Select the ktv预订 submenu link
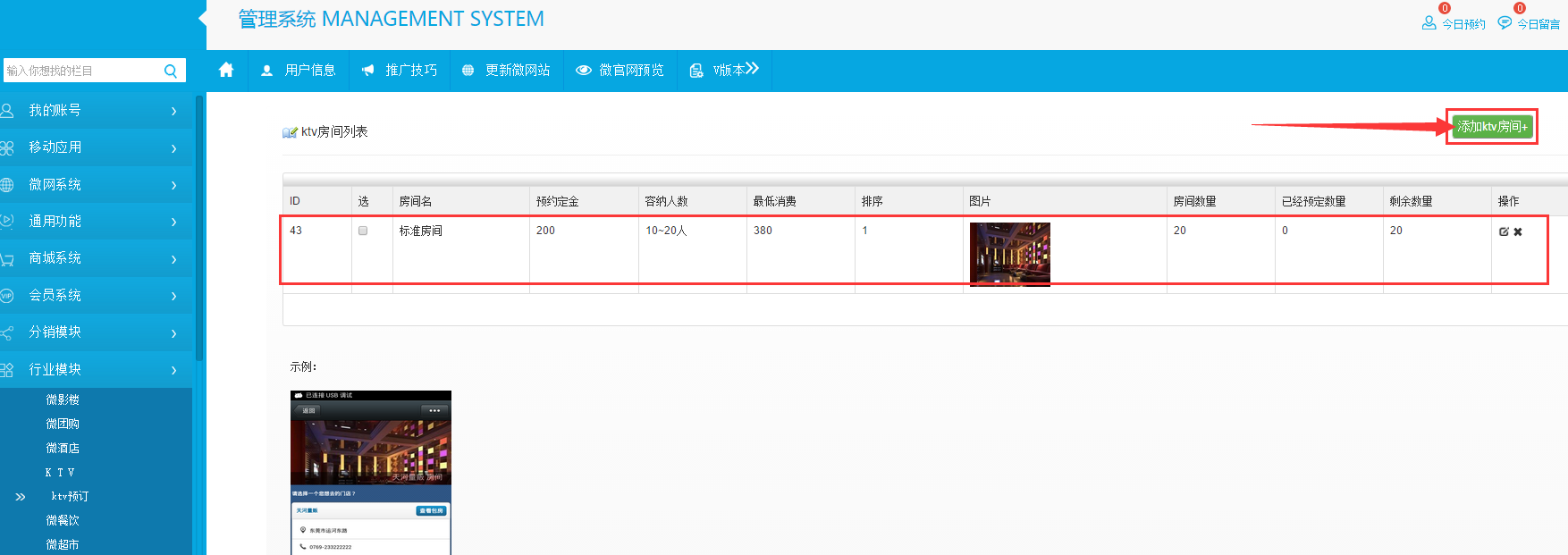 (70, 496)
